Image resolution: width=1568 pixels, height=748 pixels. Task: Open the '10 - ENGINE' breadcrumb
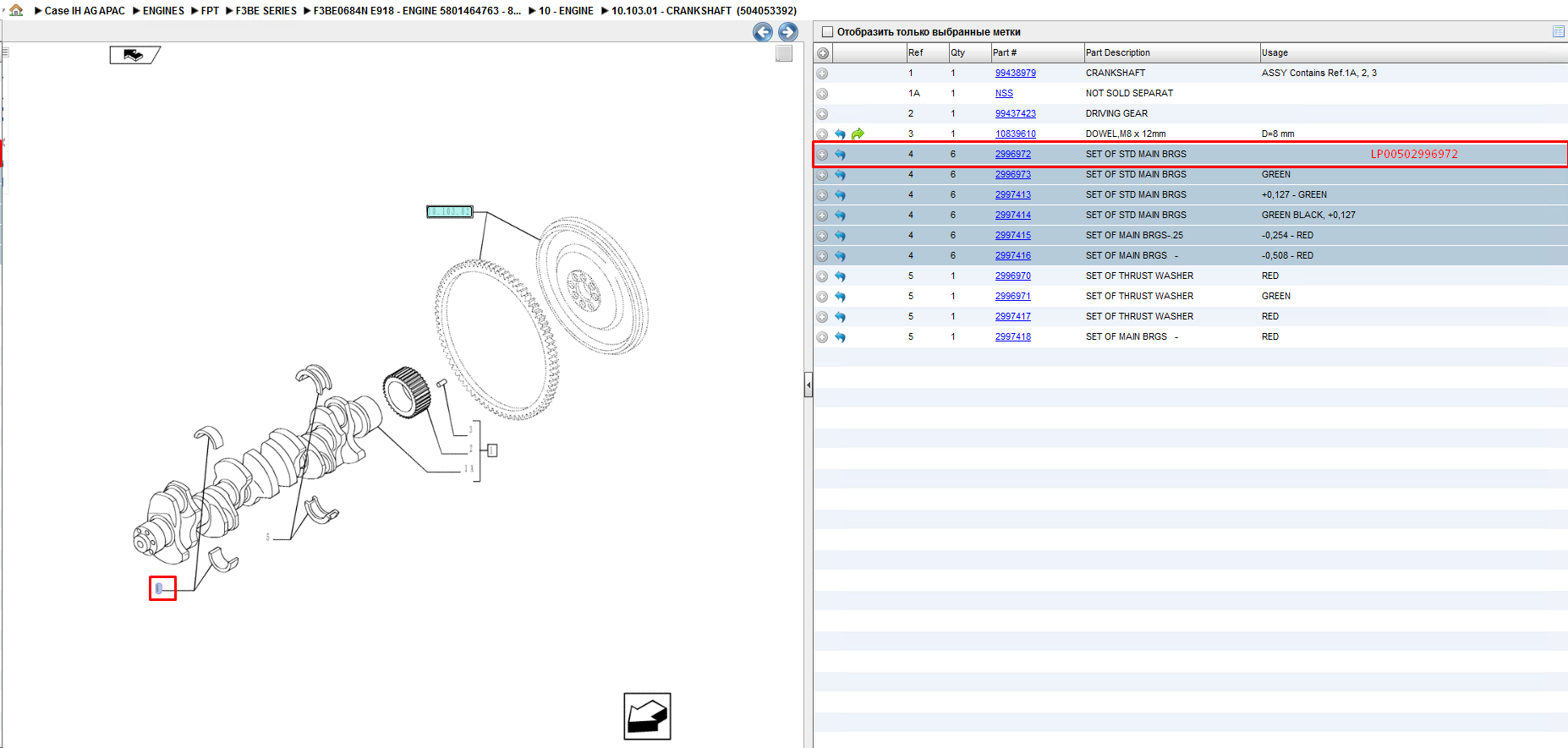click(566, 11)
